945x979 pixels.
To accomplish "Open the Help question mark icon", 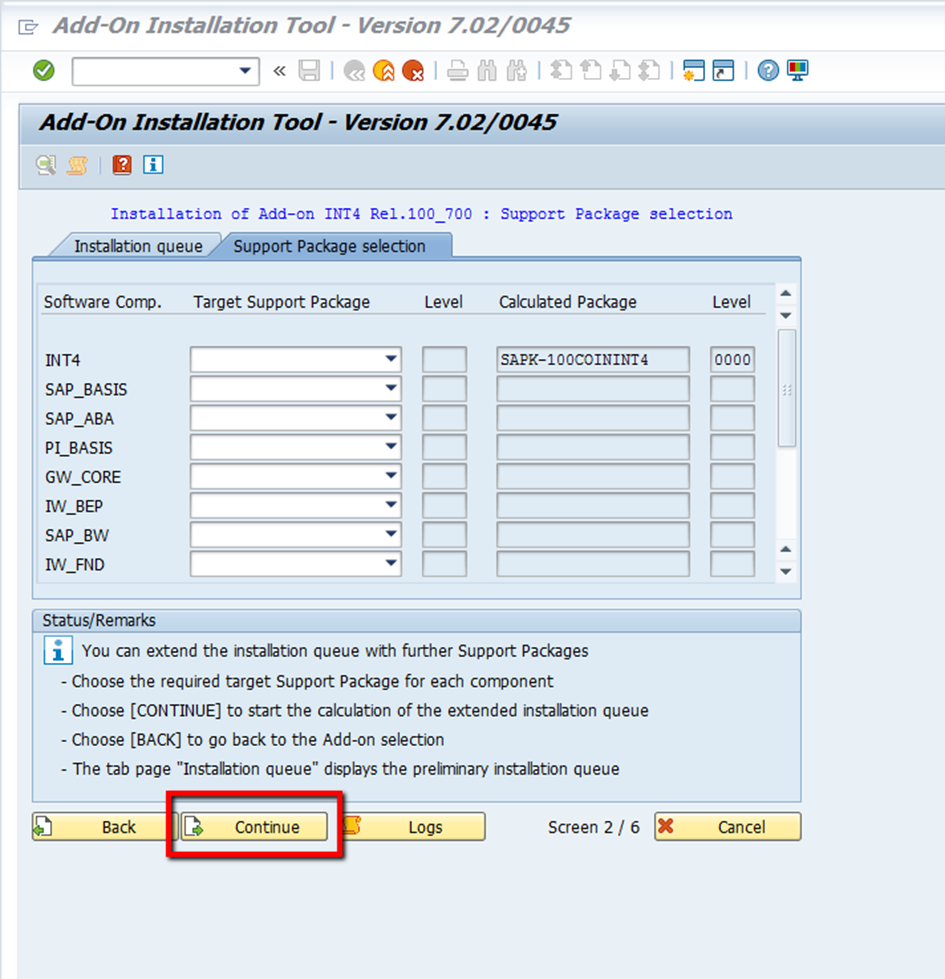I will pos(768,71).
